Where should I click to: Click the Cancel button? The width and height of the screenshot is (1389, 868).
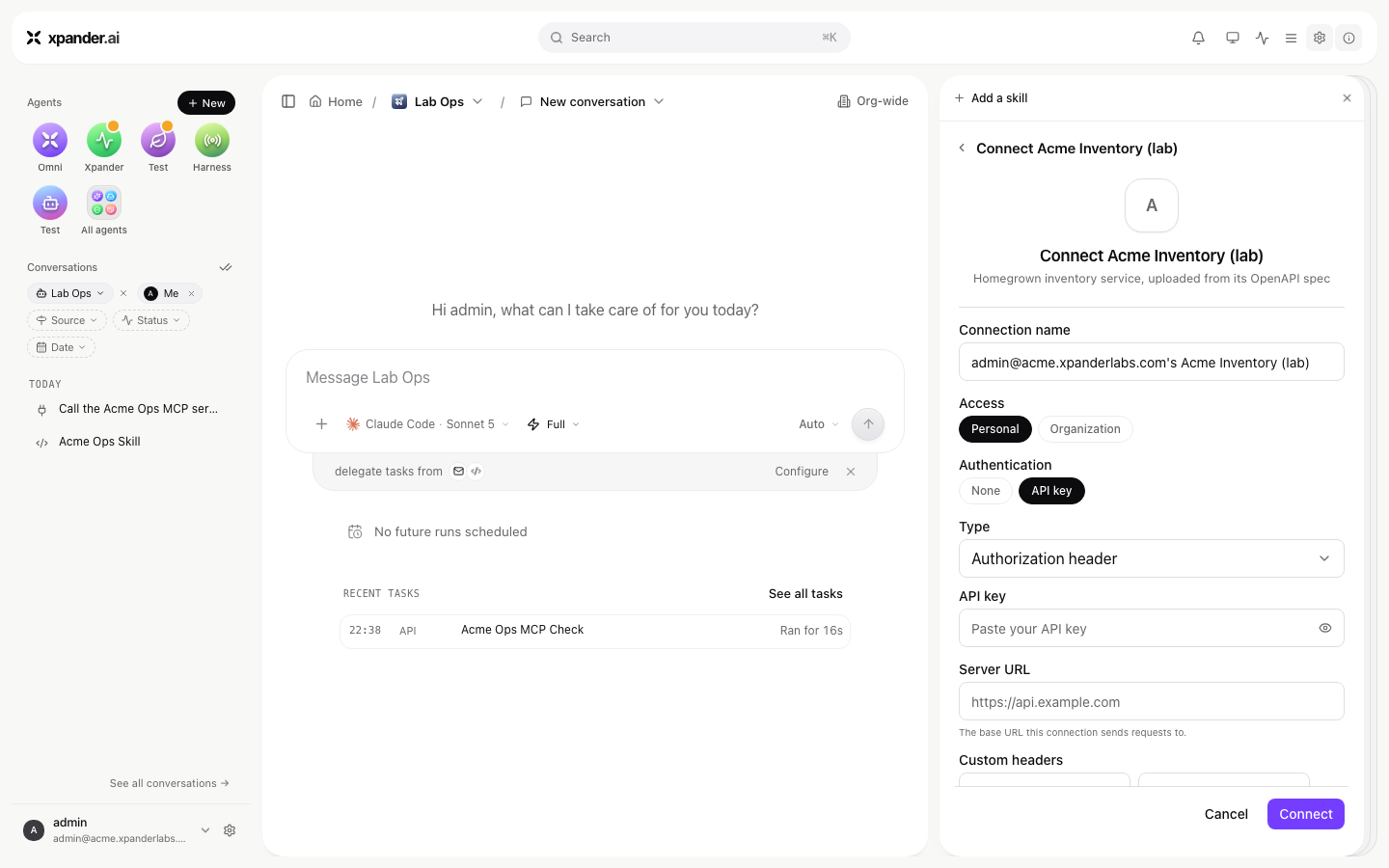1226,814
